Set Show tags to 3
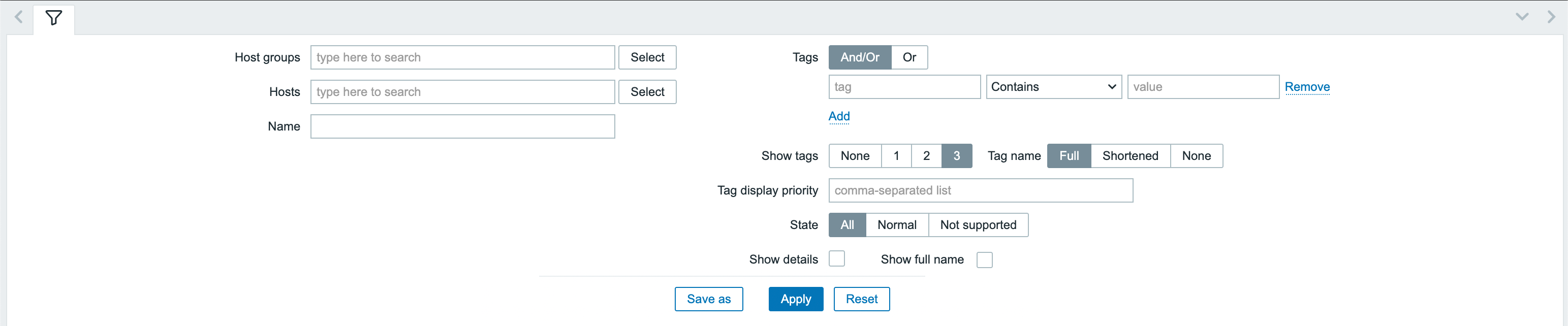 (957, 156)
